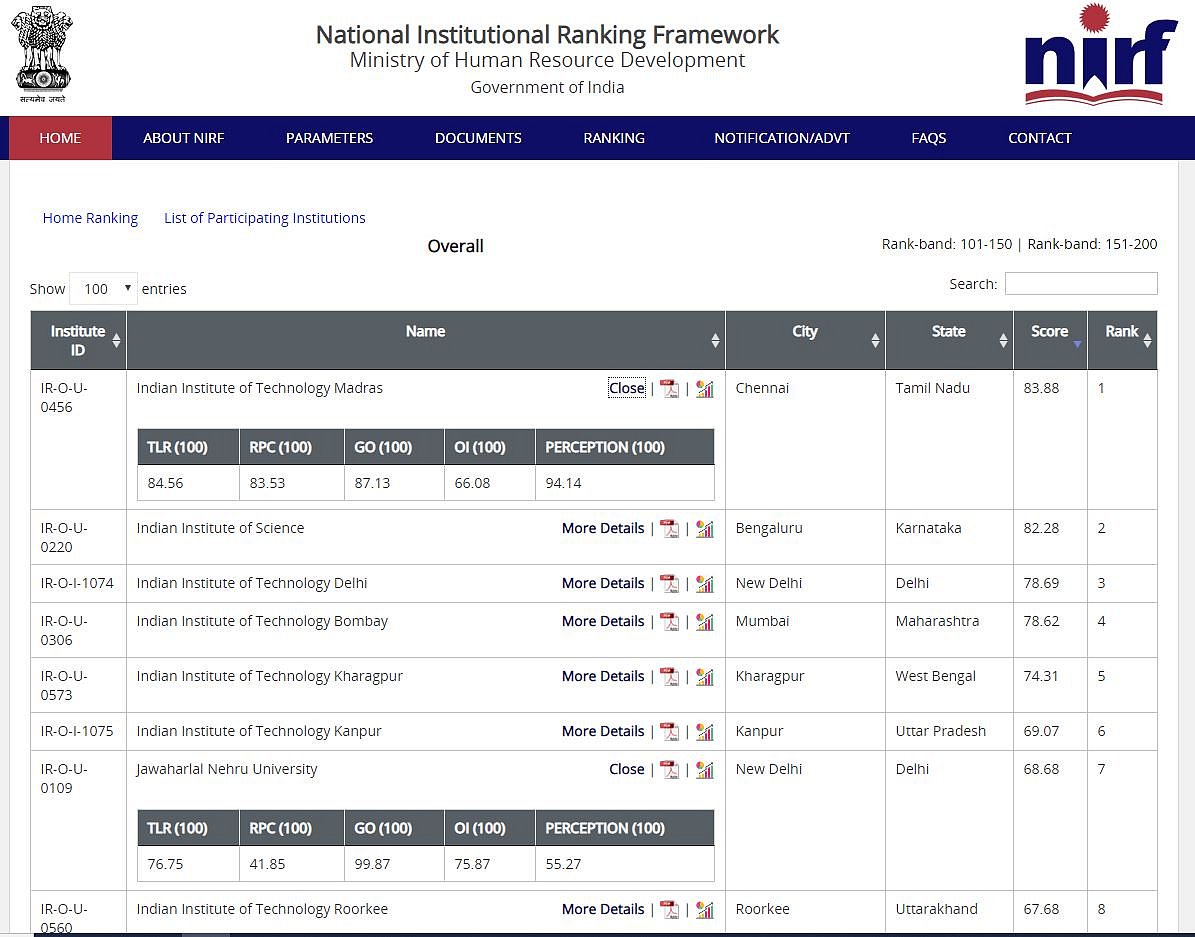Open chart icon for Indian Institute of Science
Viewport: 1195px width, 937px height.
(705, 529)
